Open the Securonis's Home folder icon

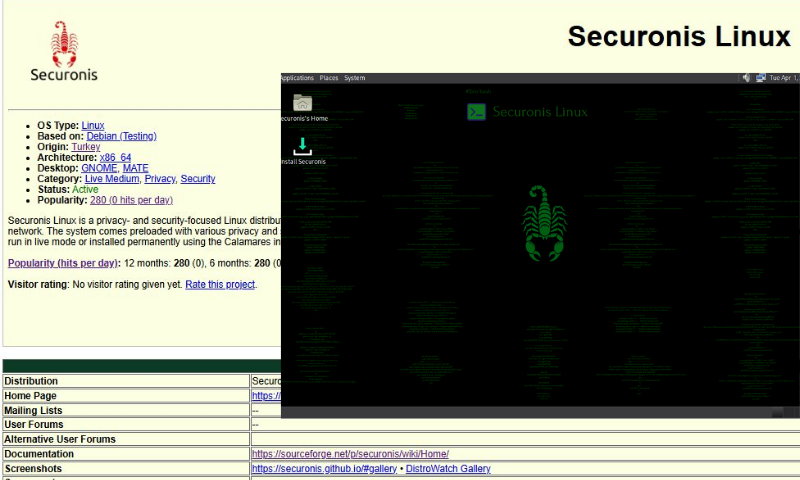(302, 103)
